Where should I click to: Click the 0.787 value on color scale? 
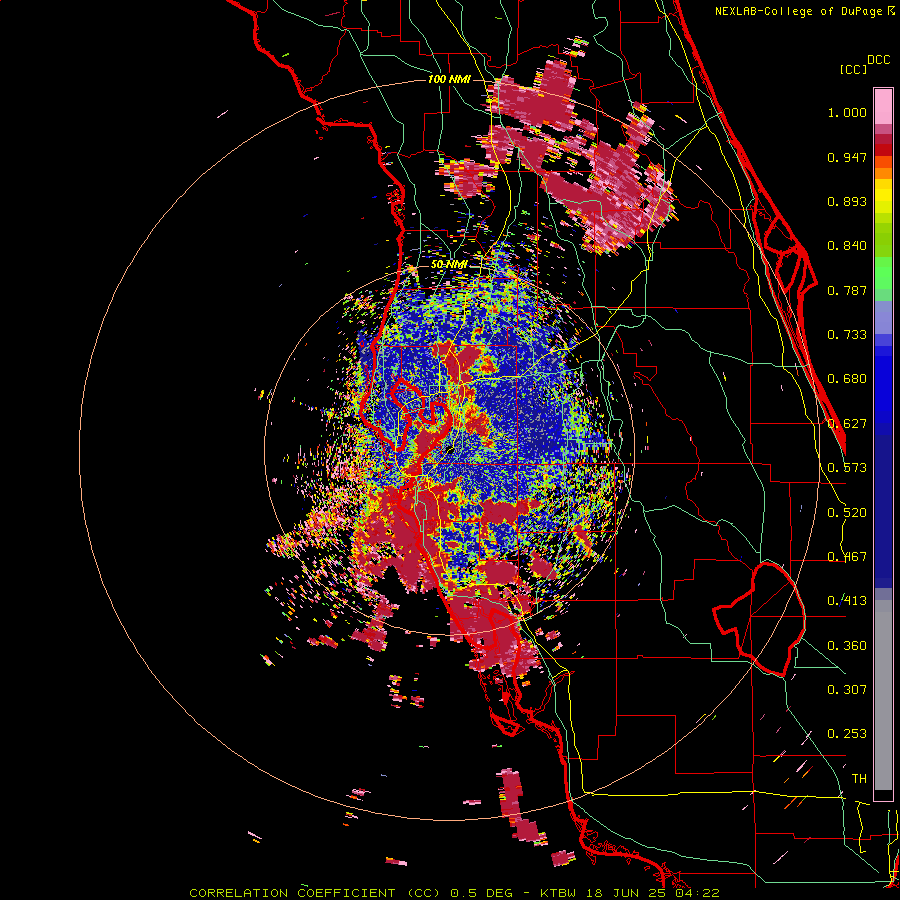847,290
